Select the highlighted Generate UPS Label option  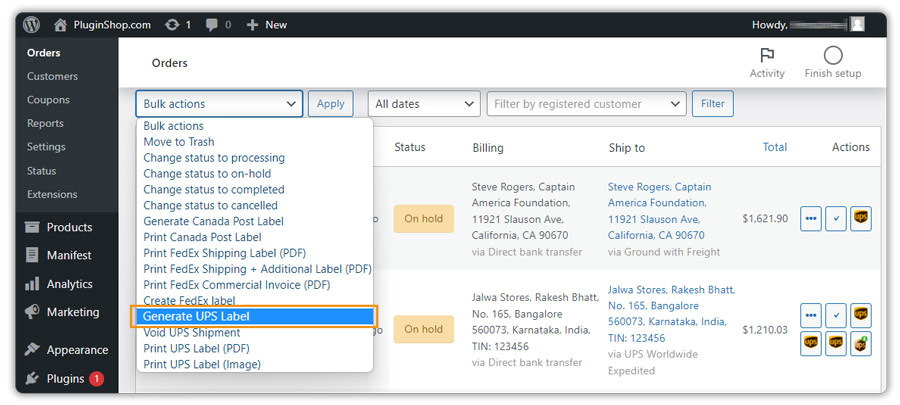pos(255,316)
